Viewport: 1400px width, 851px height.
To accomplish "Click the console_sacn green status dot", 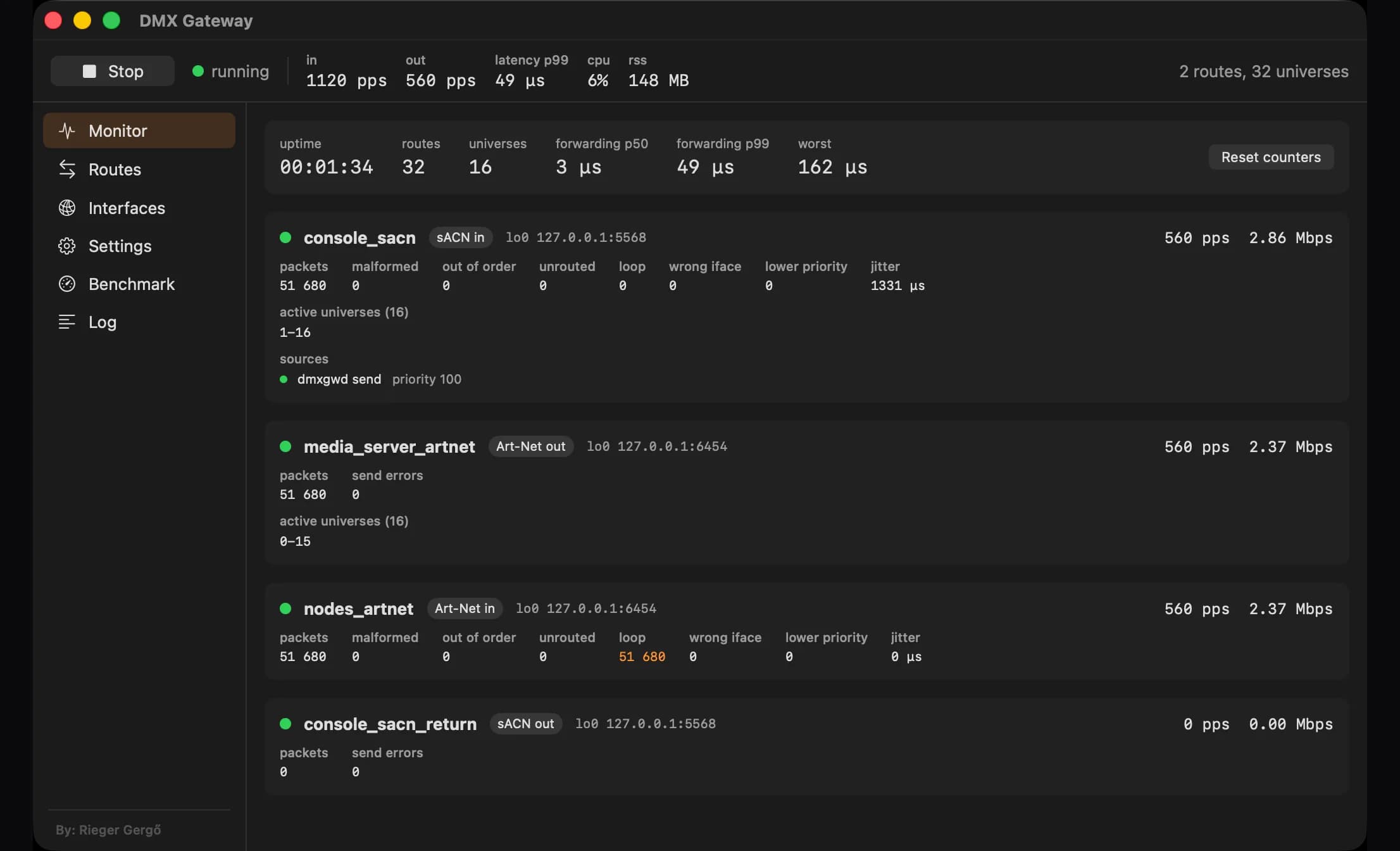I will (285, 237).
